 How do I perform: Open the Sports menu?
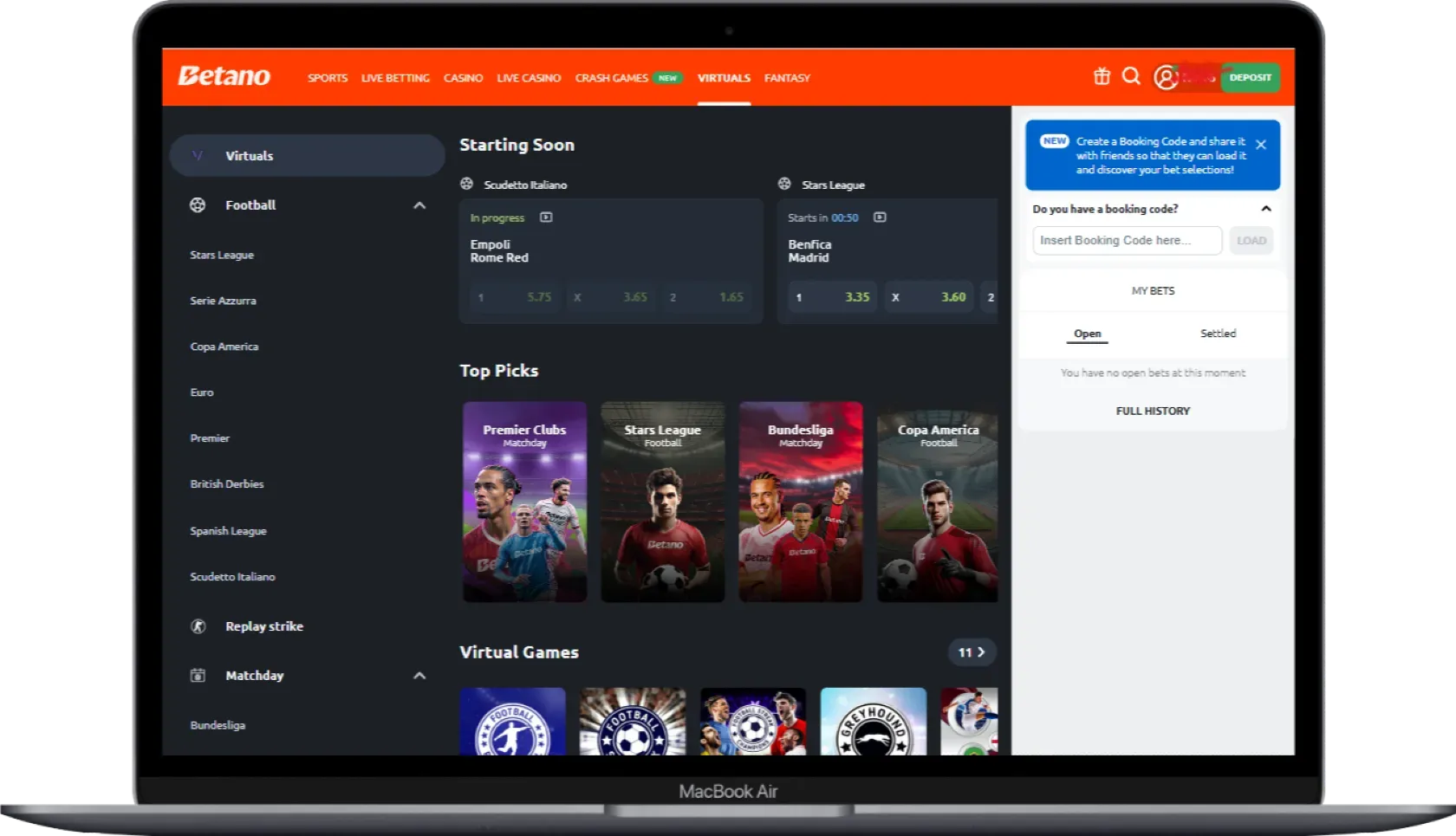(x=328, y=78)
